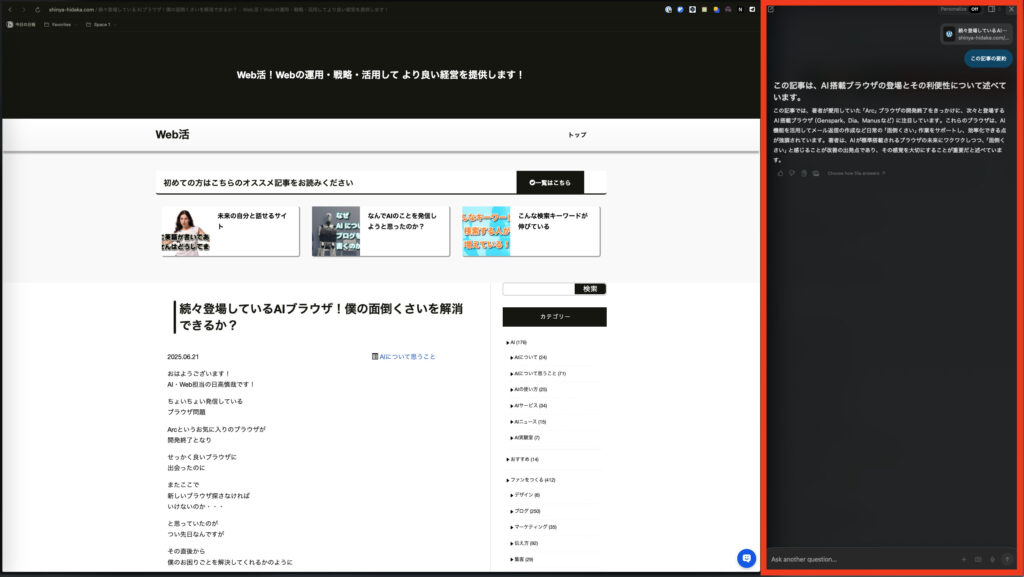1024x577 pixels.
Task: Open the AIについて (24) subcategory
Action: (x=529, y=358)
